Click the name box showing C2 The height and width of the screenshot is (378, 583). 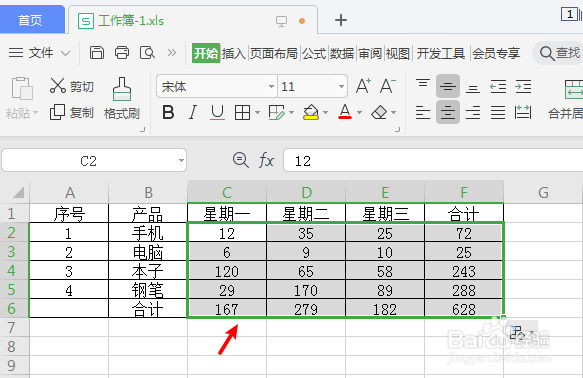tap(88, 161)
